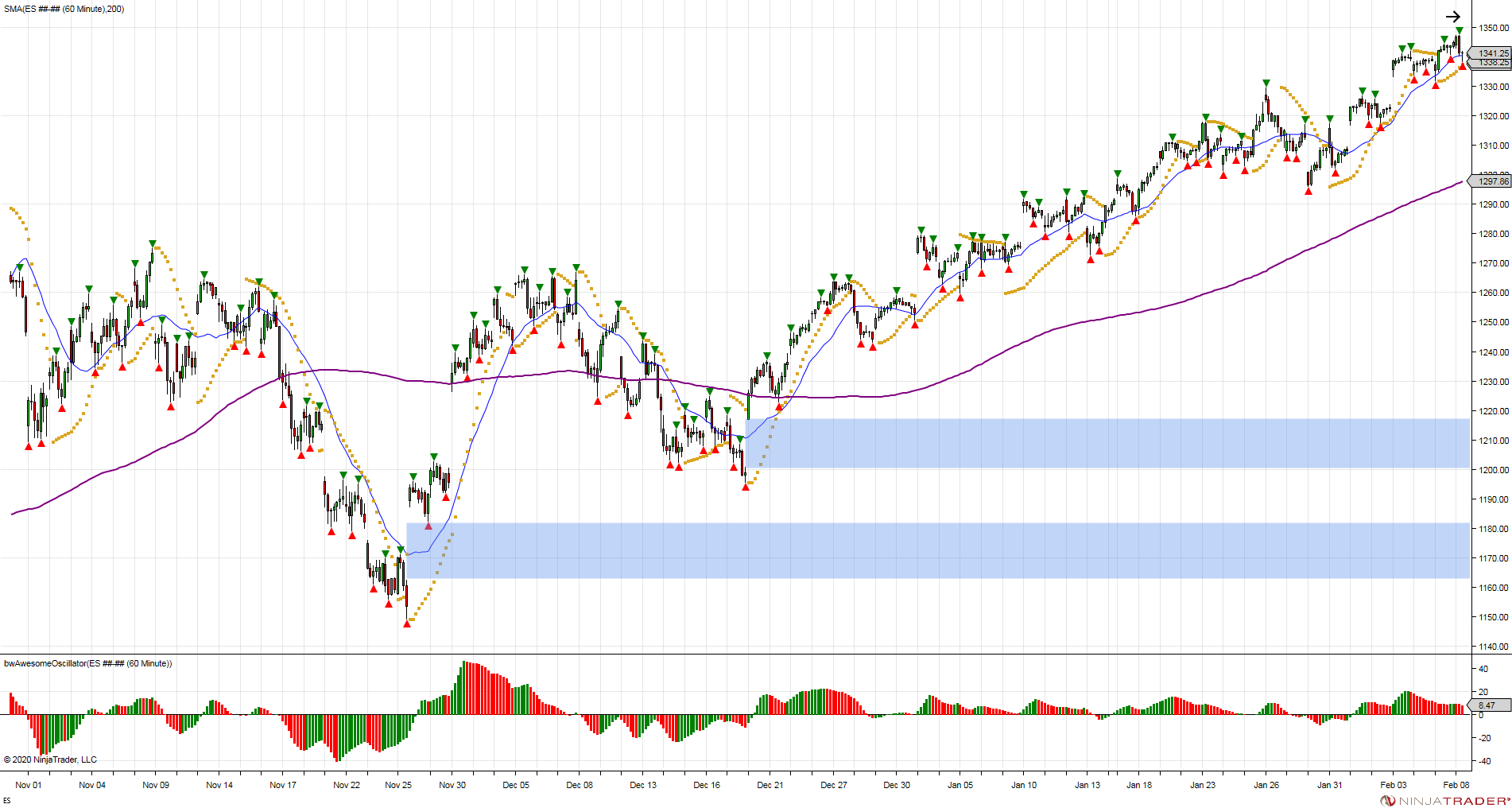Click the Dec 16 date label

pos(707,785)
